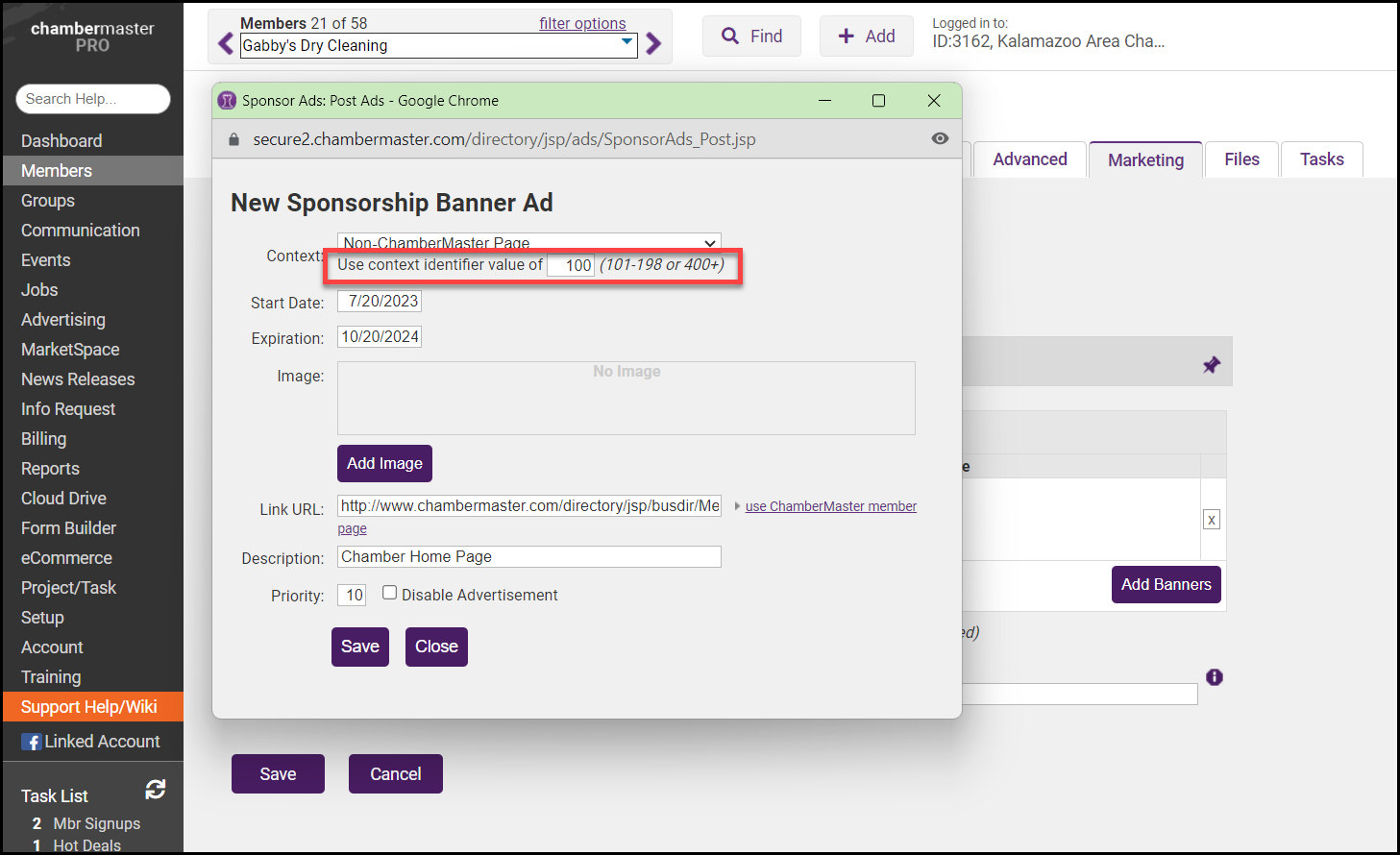Click Save in the banner ad popup
Viewport: 1400px width, 855px height.
point(359,647)
